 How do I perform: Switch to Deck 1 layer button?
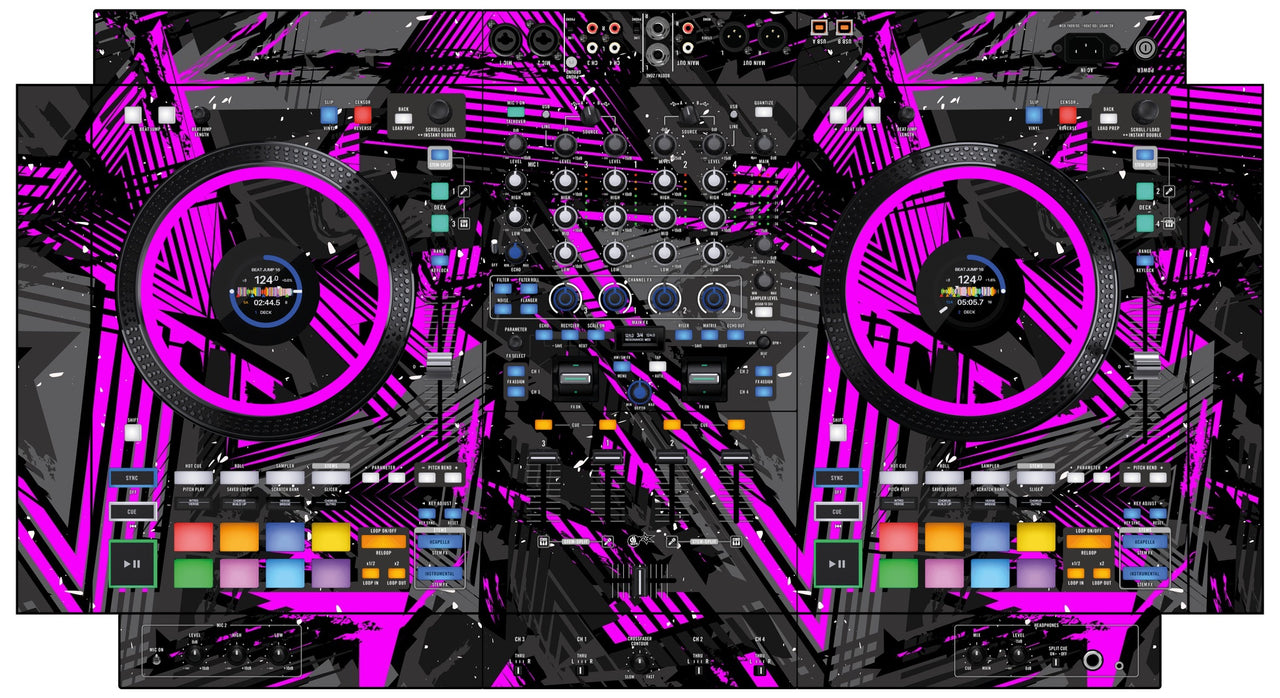pyautogui.click(x=440, y=191)
